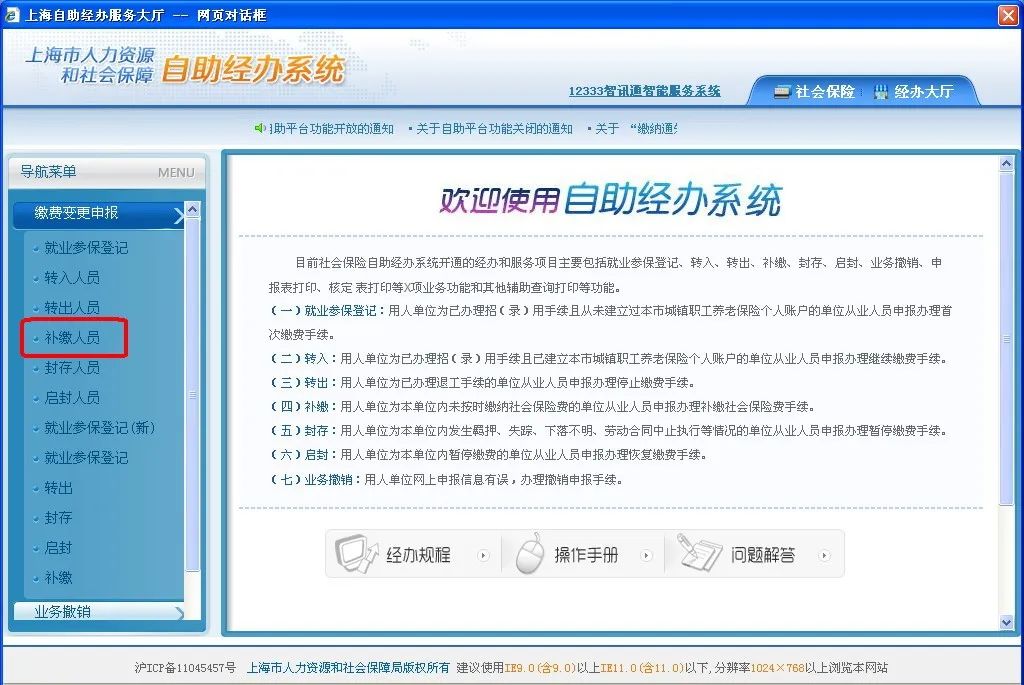Image resolution: width=1024 pixels, height=685 pixels.
Task: Click the 操作手册 mouse icon
Action: [530, 553]
